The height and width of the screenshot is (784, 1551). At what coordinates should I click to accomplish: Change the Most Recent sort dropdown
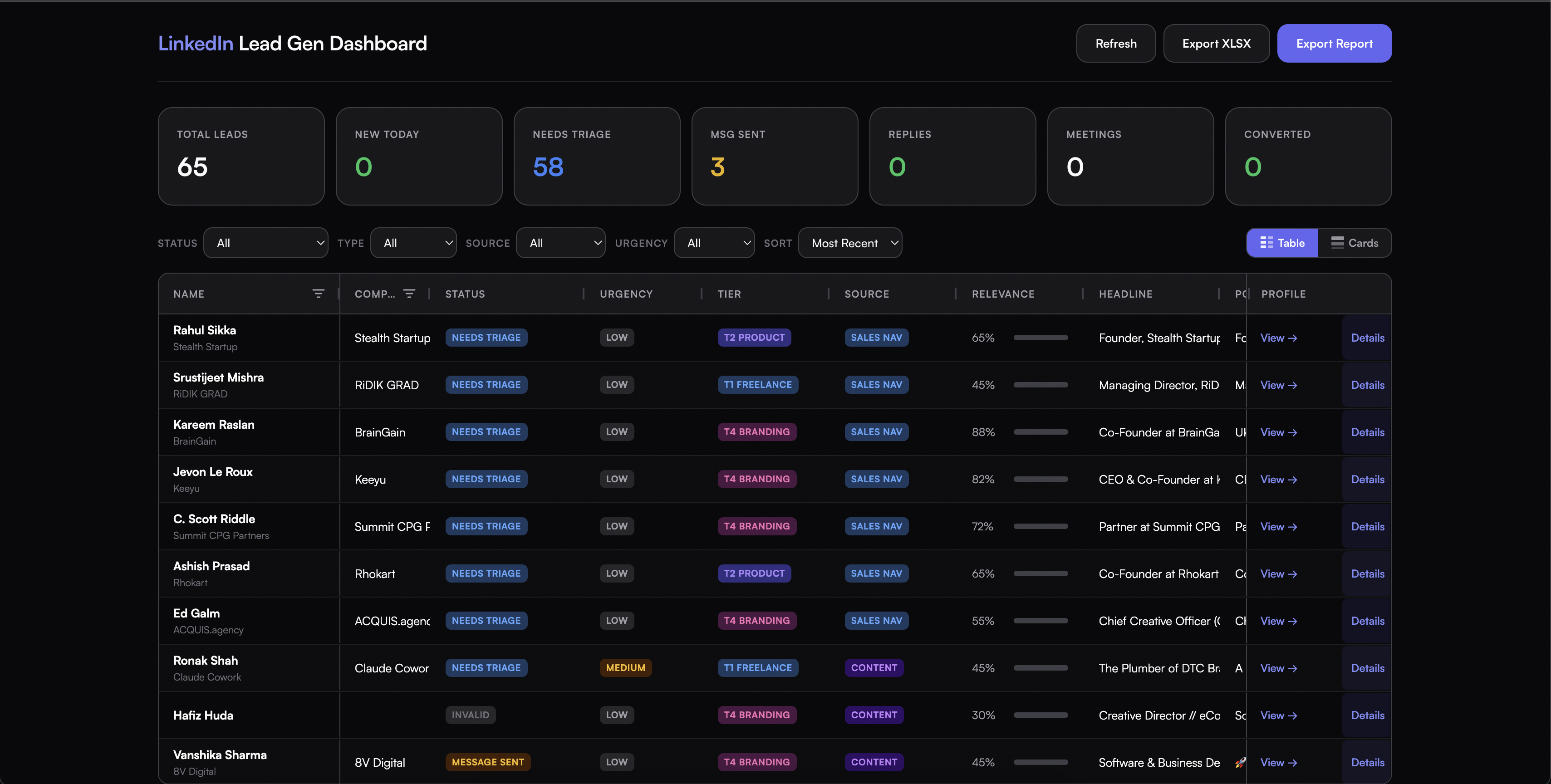click(x=850, y=243)
